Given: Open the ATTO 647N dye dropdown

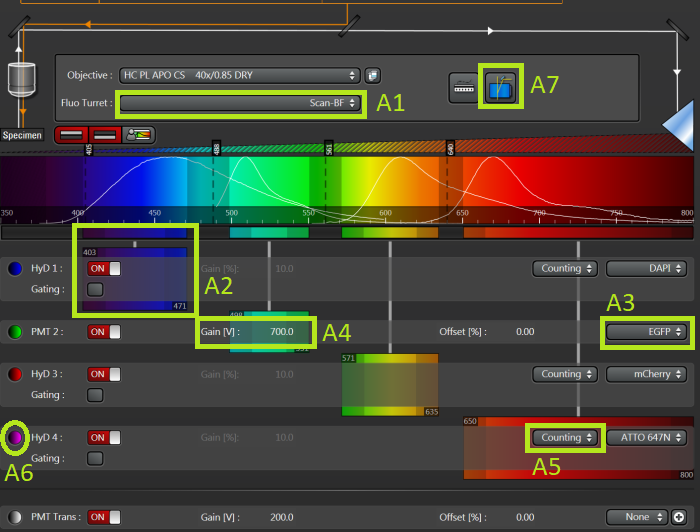Looking at the screenshot, I should point(646,438).
